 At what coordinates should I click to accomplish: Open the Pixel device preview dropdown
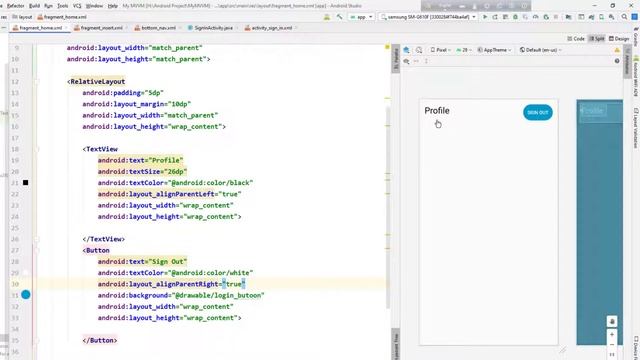tap(440, 50)
